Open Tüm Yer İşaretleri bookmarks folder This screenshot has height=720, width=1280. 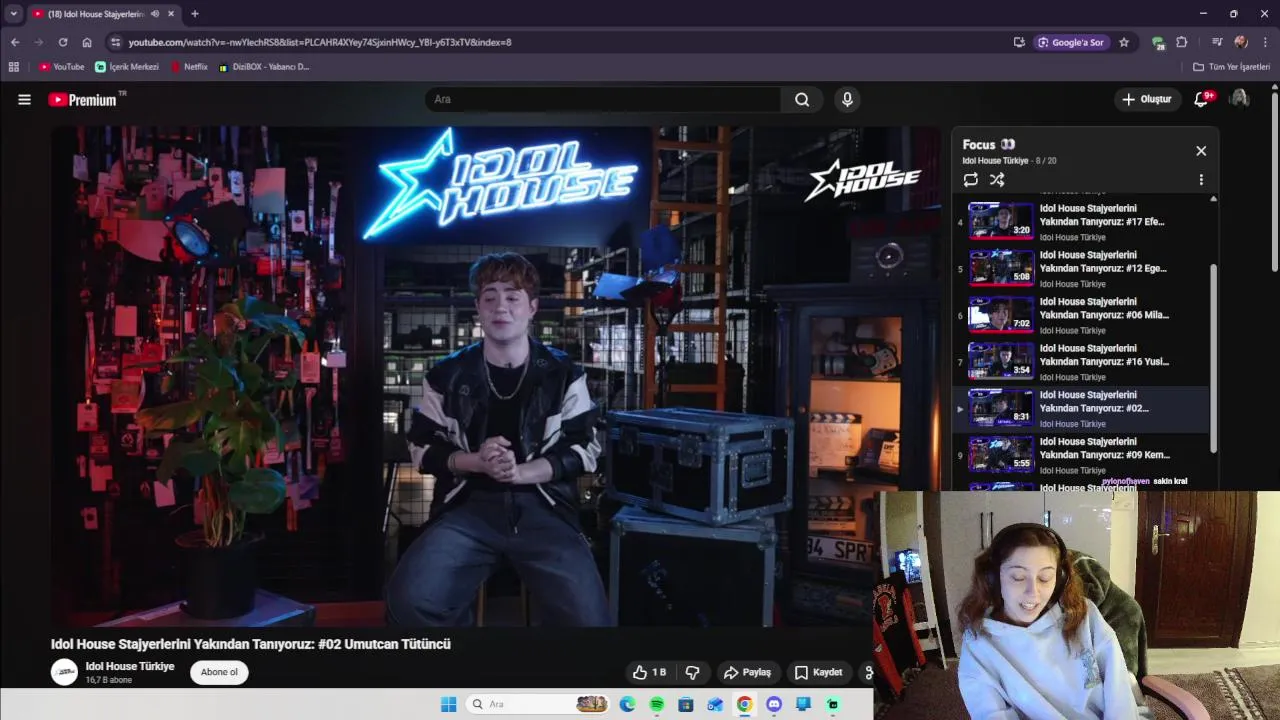click(1232, 67)
